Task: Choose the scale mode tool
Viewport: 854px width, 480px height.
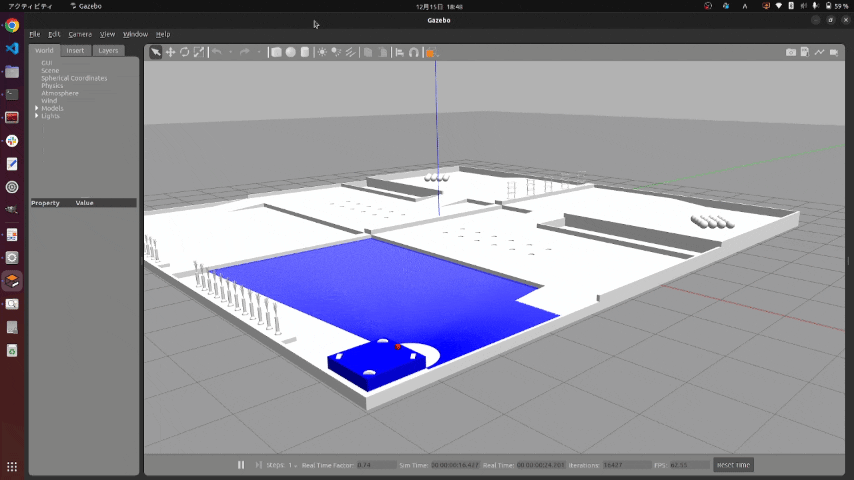Action: [x=198, y=52]
